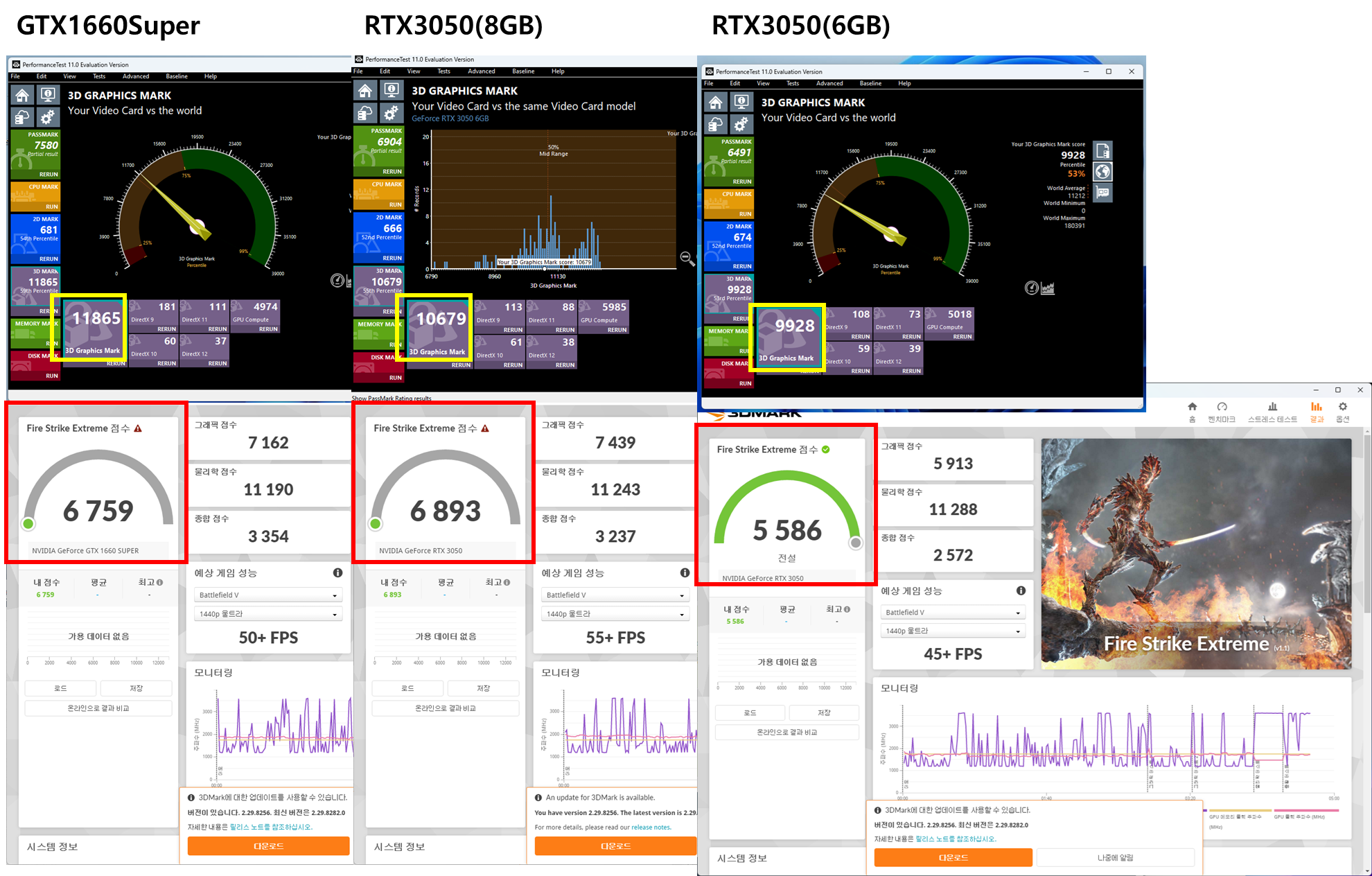Open the Help menu in RTX3050(6GB) PerformanceTest
1372x876 pixels.
pyautogui.click(x=904, y=83)
